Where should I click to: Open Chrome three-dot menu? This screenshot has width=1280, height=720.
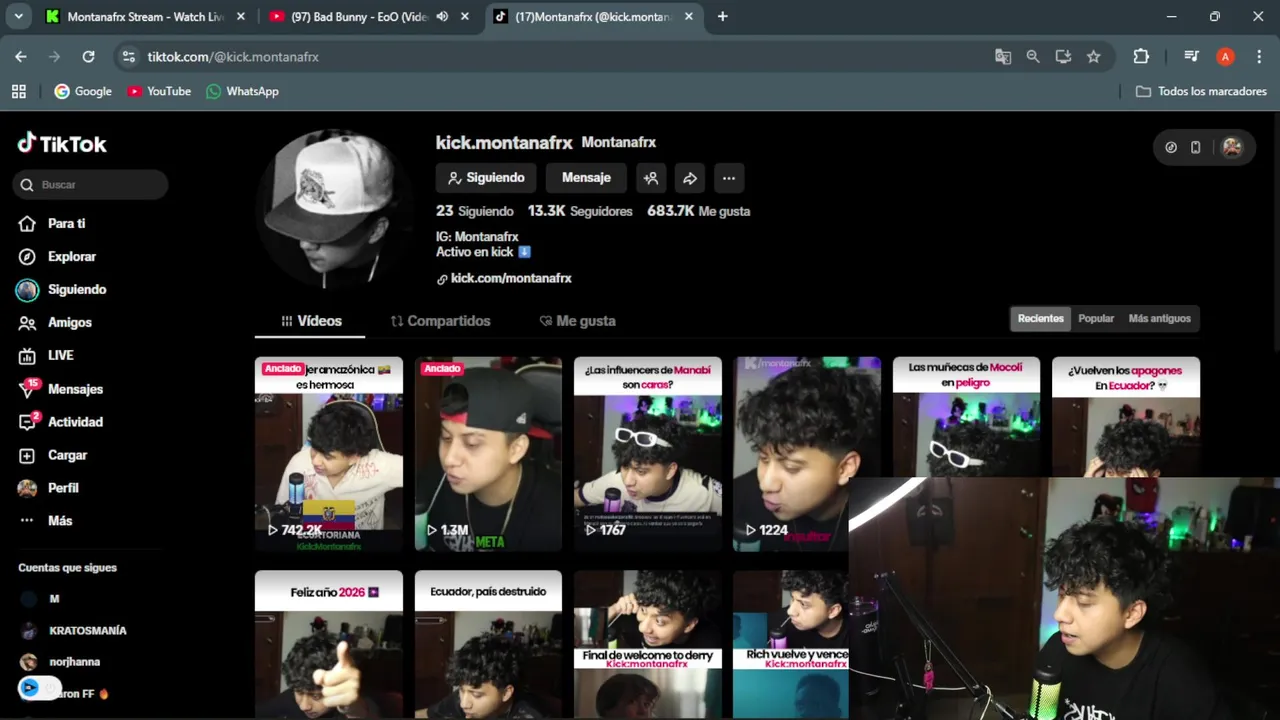1259,57
